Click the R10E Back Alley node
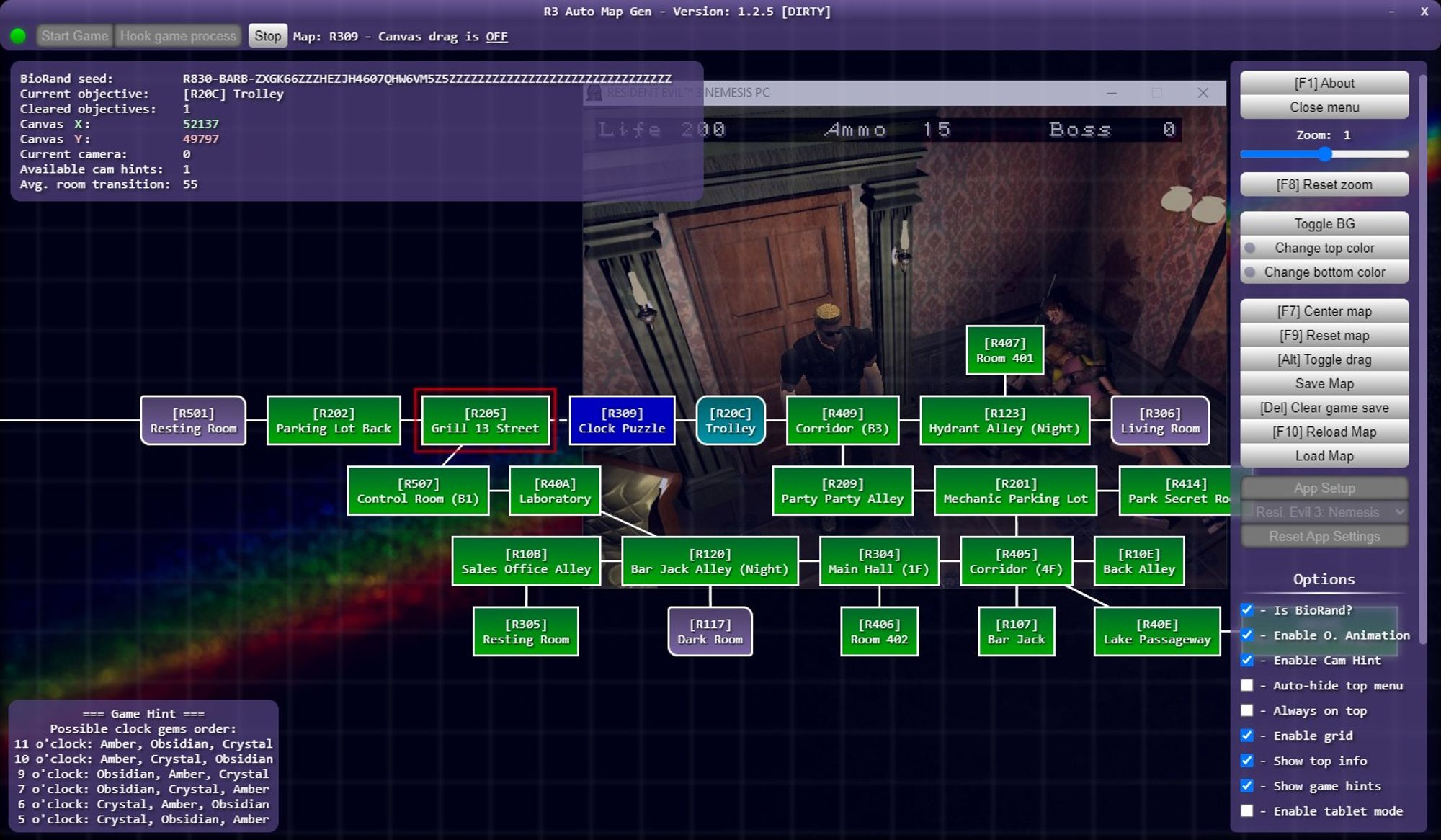Viewport: 1441px width, 840px height. click(x=1139, y=561)
